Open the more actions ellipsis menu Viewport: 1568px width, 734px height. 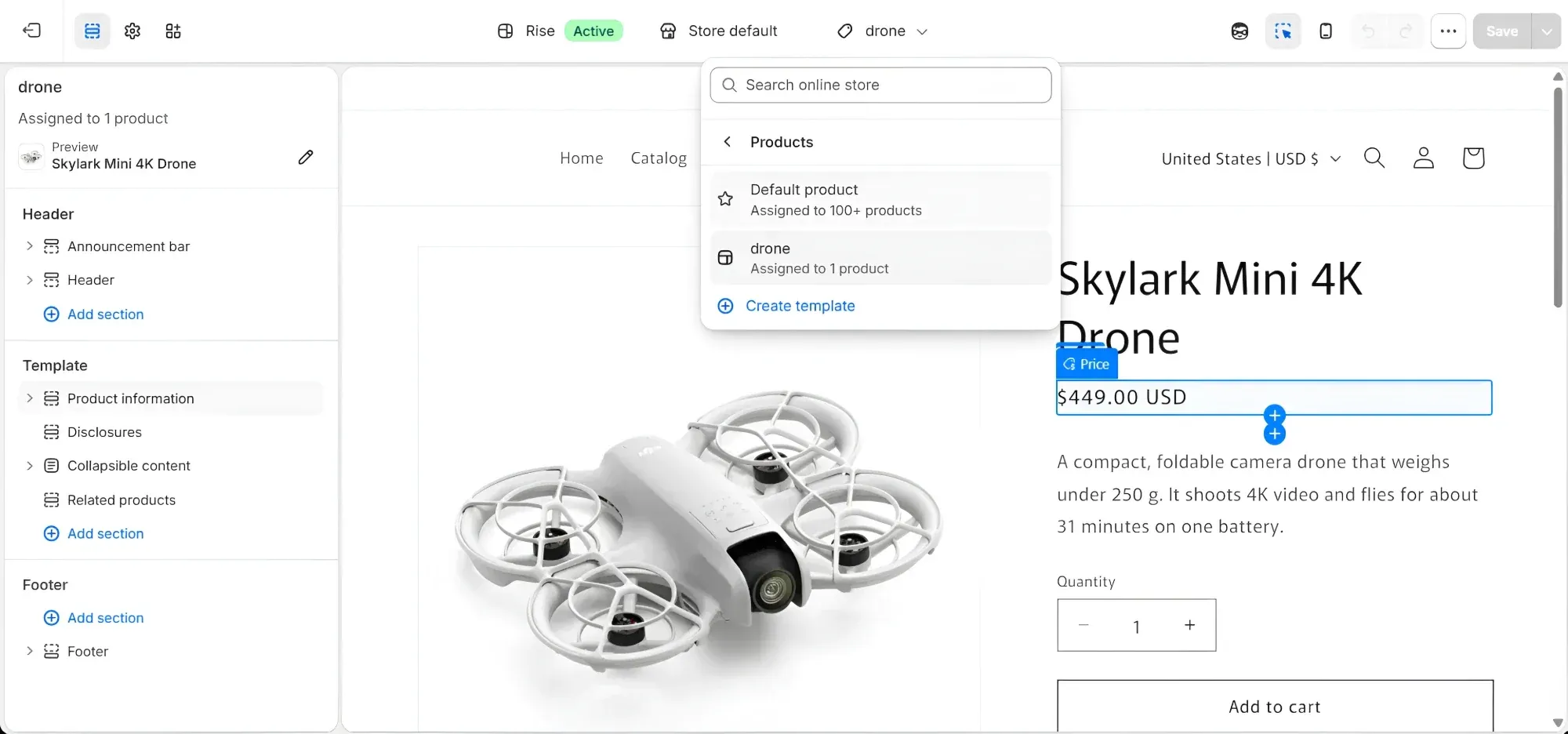tap(1448, 31)
